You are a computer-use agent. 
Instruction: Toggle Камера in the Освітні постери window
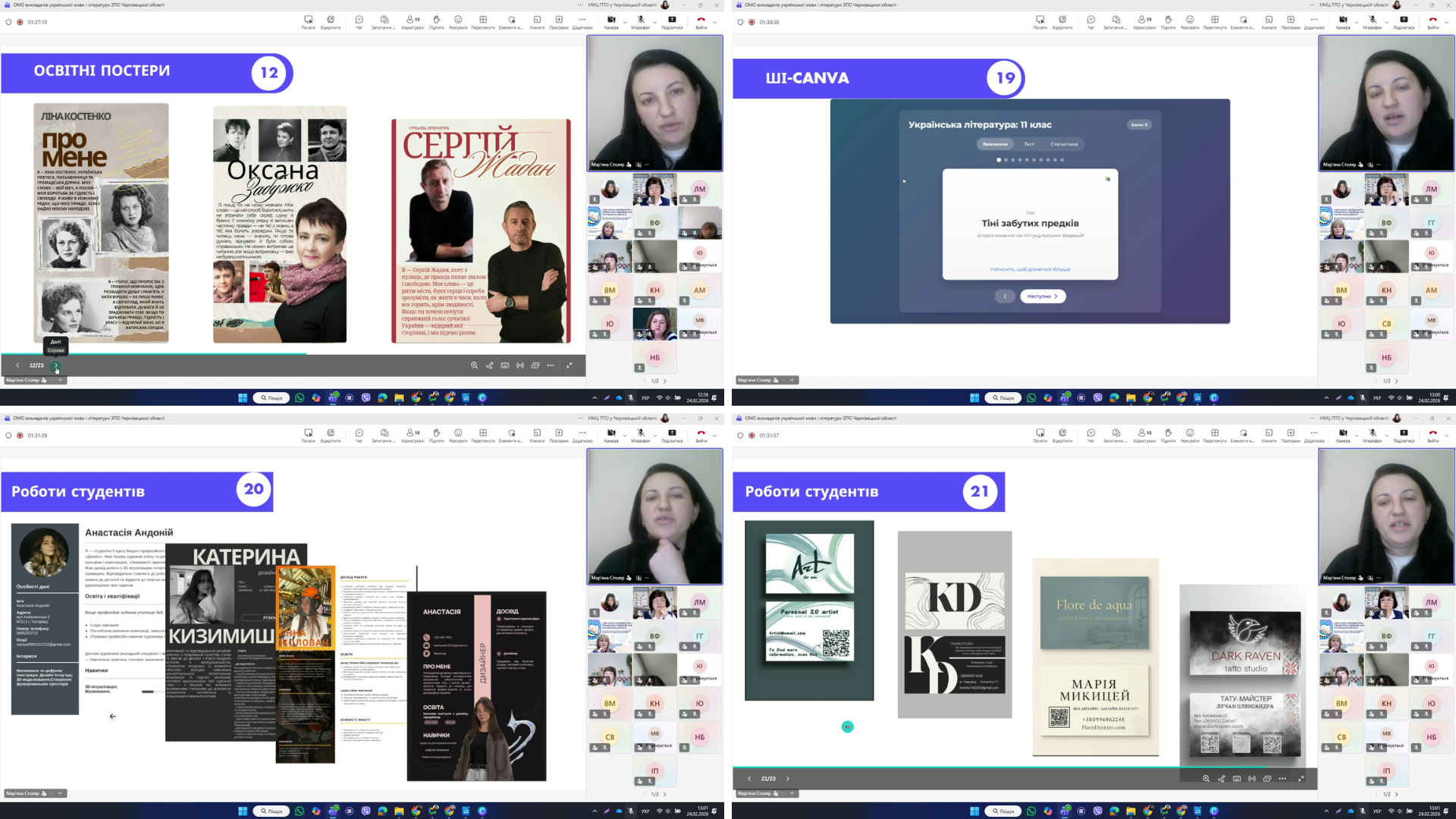(x=611, y=20)
